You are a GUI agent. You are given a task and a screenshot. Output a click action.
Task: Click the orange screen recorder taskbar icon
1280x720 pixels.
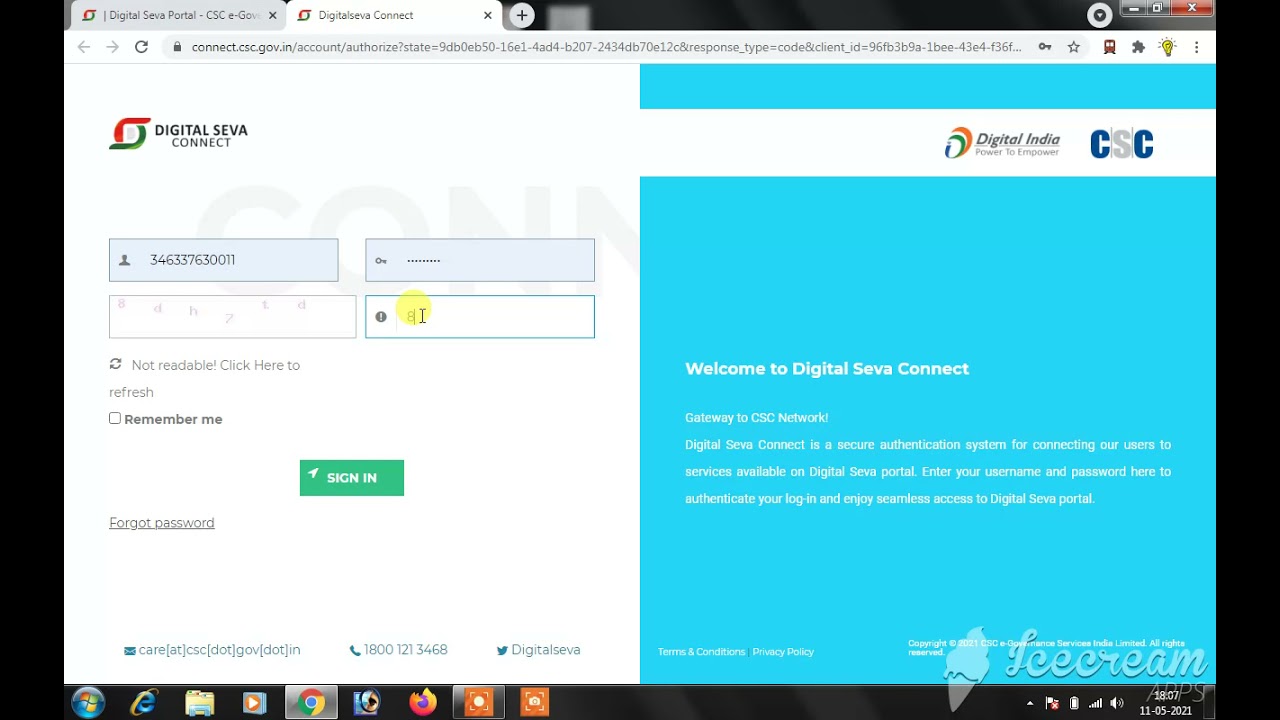pyautogui.click(x=479, y=702)
